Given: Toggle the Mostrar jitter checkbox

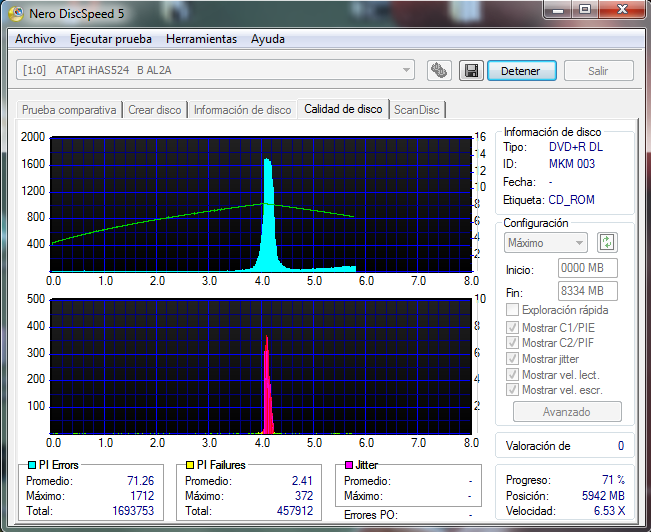Looking at the screenshot, I should pyautogui.click(x=514, y=358).
